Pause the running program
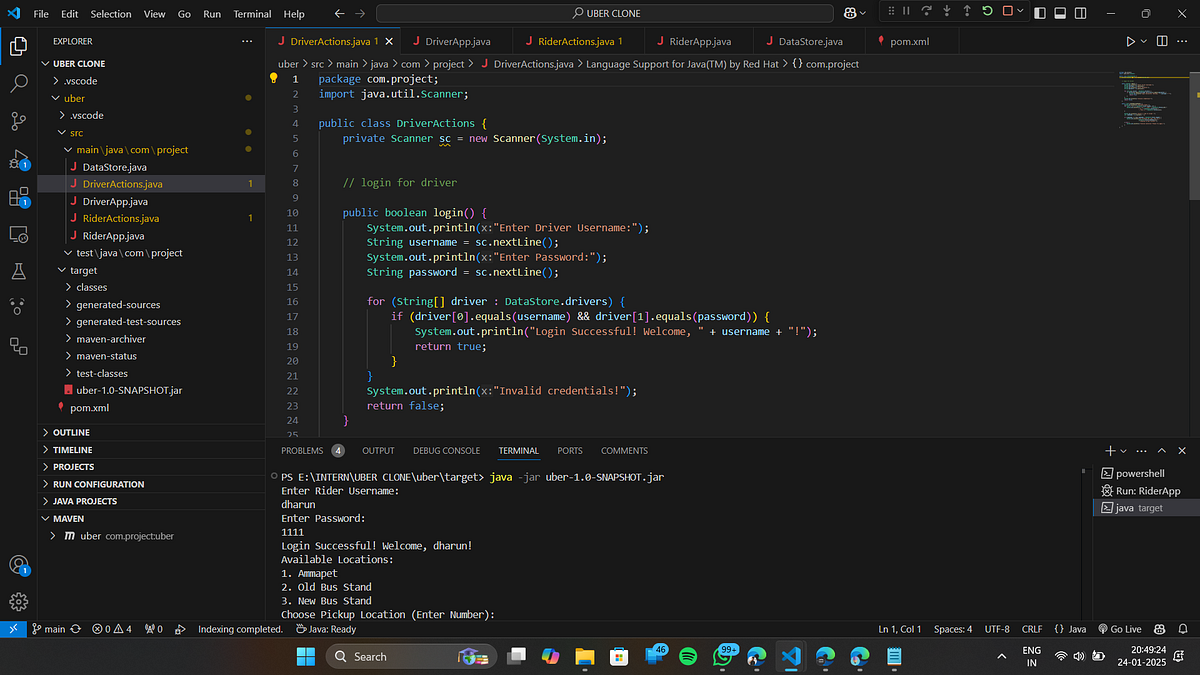1200x675 pixels. coord(906,11)
